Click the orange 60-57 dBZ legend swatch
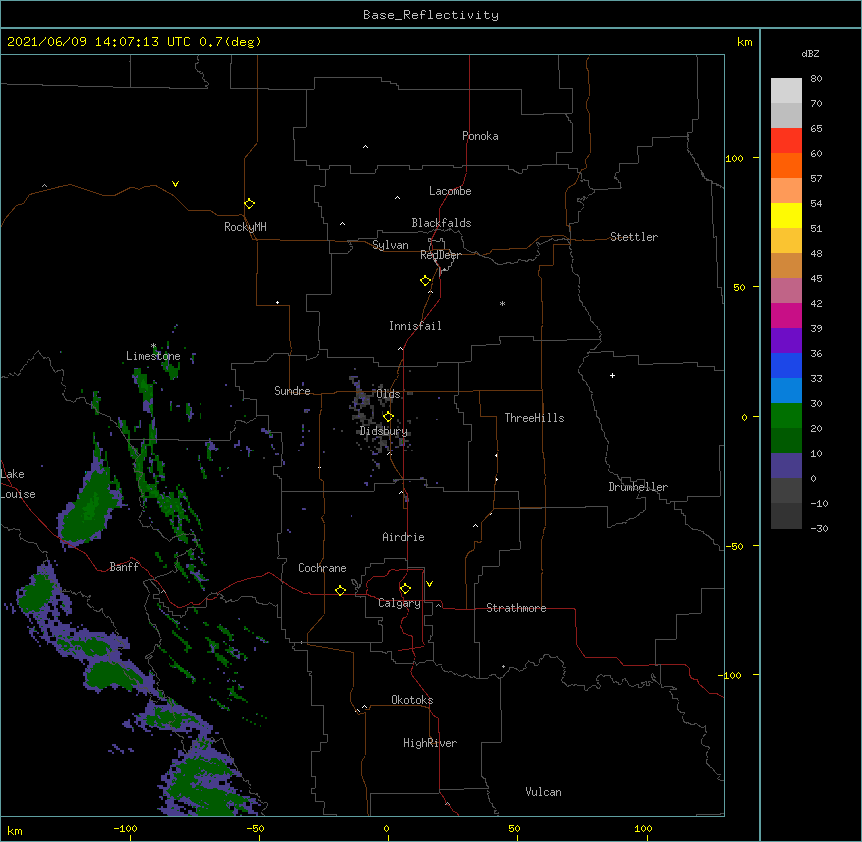Screen dimensions: 862x842 [786, 165]
